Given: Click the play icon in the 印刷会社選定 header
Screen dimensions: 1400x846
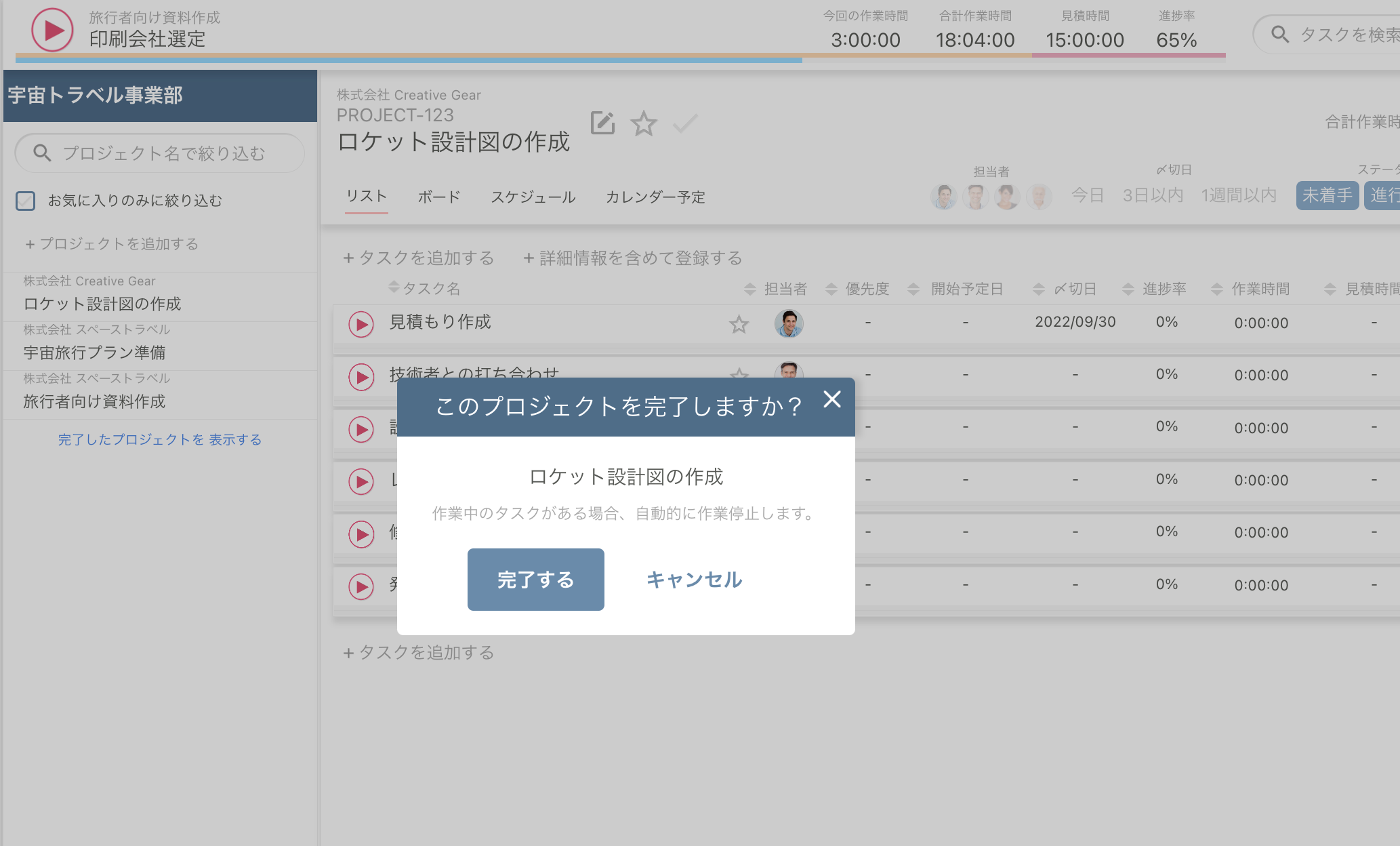Looking at the screenshot, I should 52,30.
